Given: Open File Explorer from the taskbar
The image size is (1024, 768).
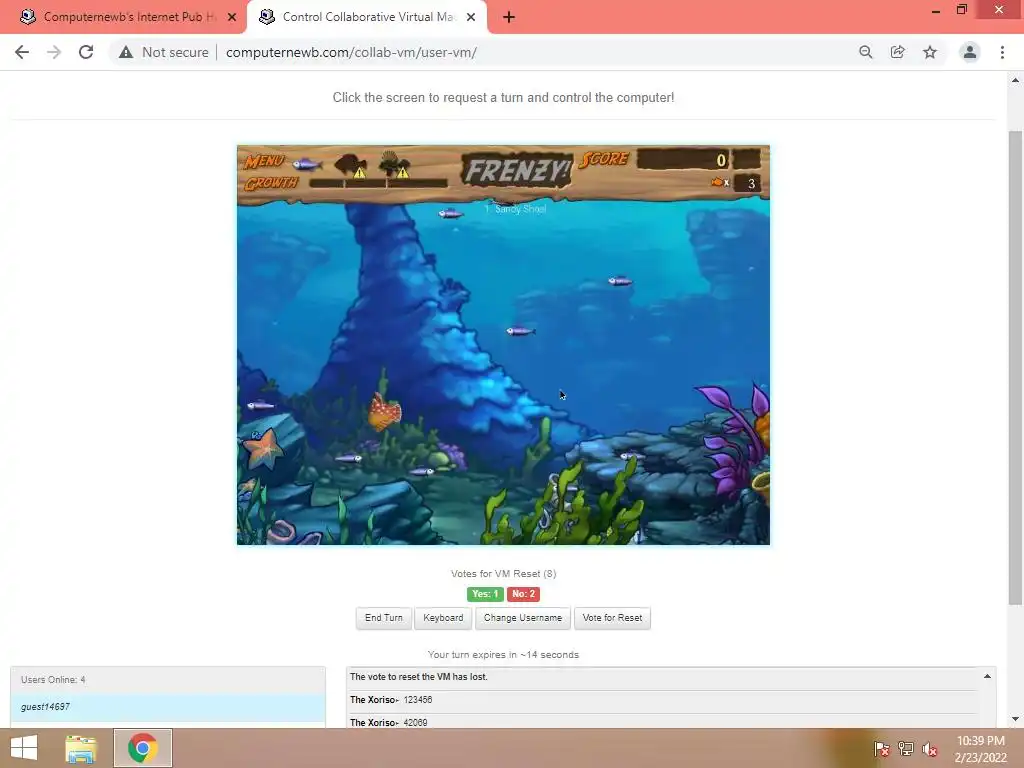Looking at the screenshot, I should [x=80, y=748].
